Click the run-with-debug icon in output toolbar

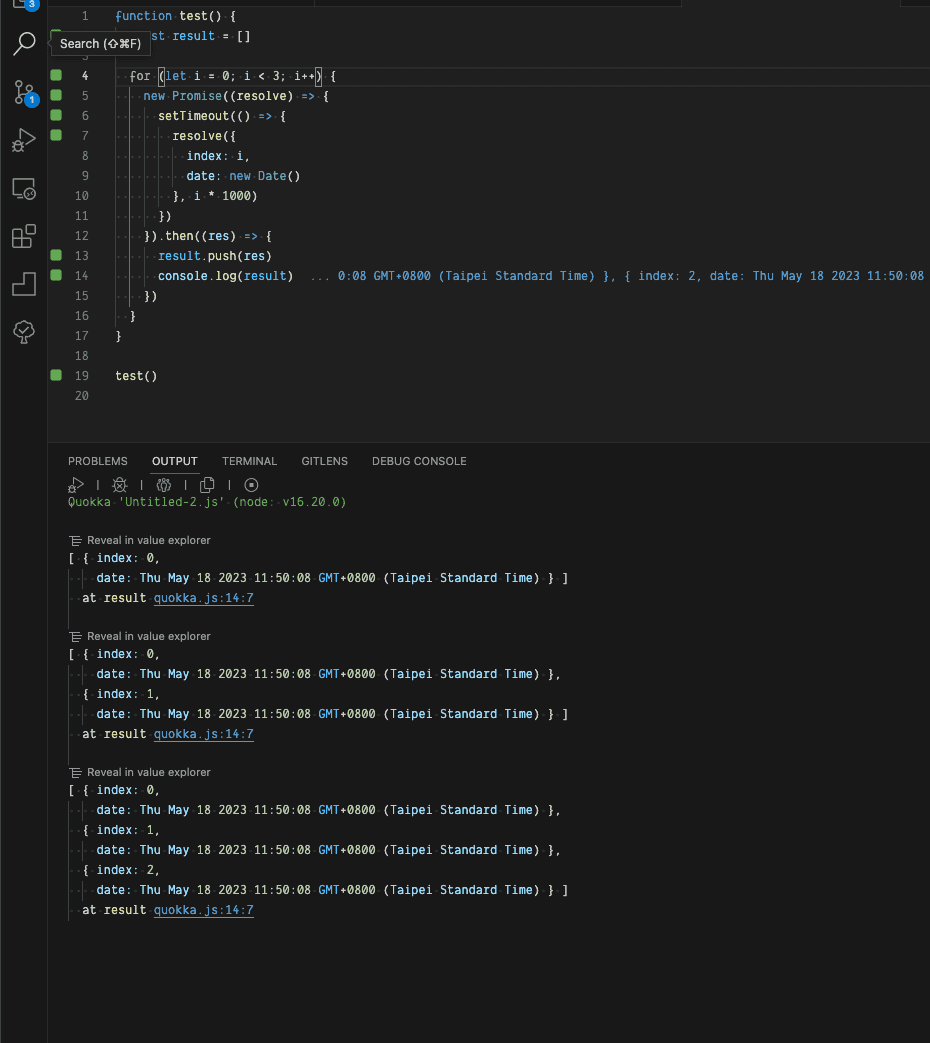(76, 485)
